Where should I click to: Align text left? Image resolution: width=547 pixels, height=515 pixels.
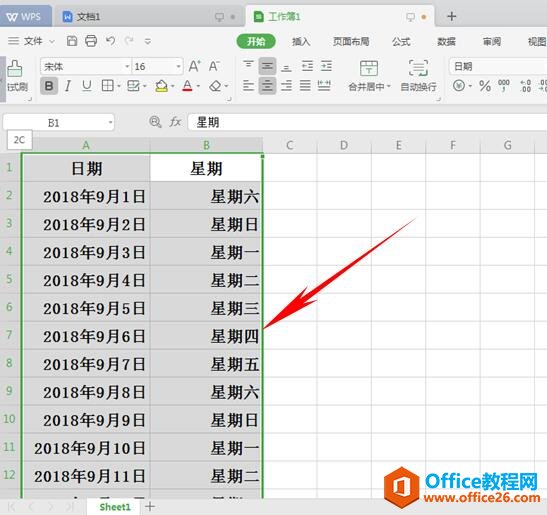pos(248,85)
